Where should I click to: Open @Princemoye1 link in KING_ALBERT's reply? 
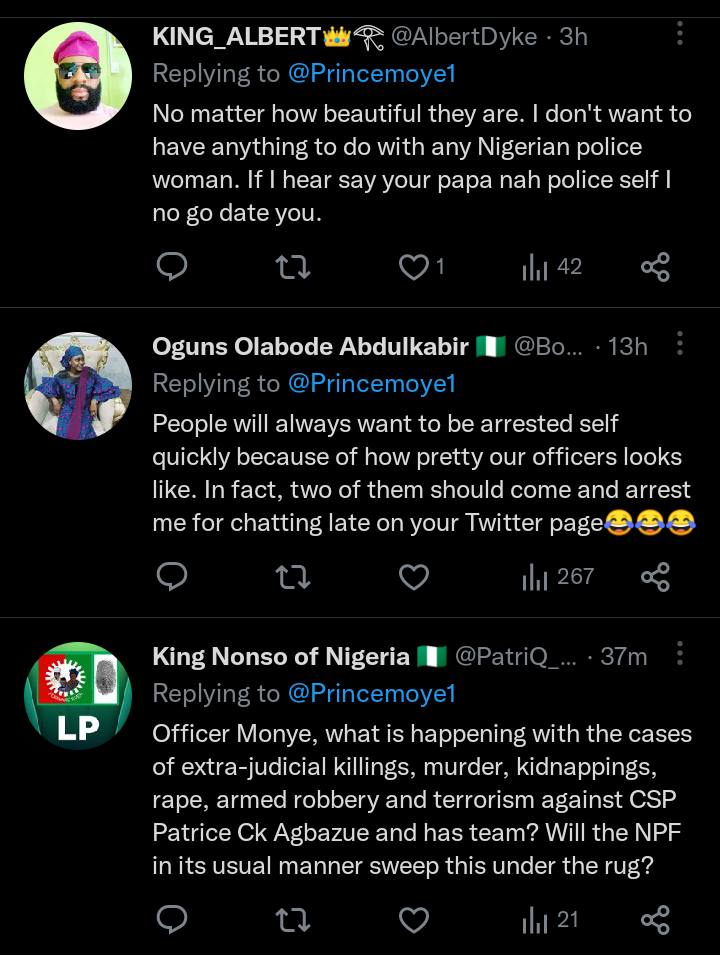coord(372,73)
